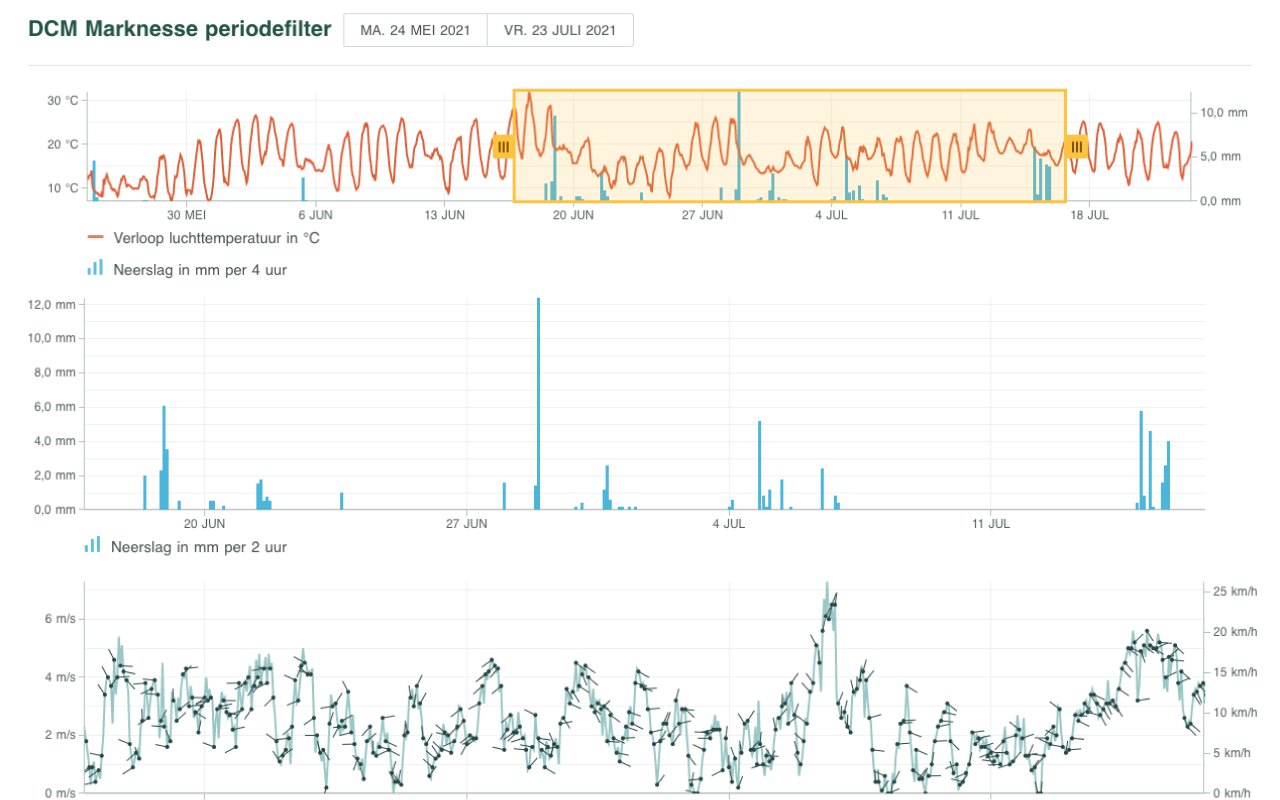This screenshot has width=1280, height=800.
Task: Open the start date picker MA. 24 MEI 2021
Action: click(414, 30)
